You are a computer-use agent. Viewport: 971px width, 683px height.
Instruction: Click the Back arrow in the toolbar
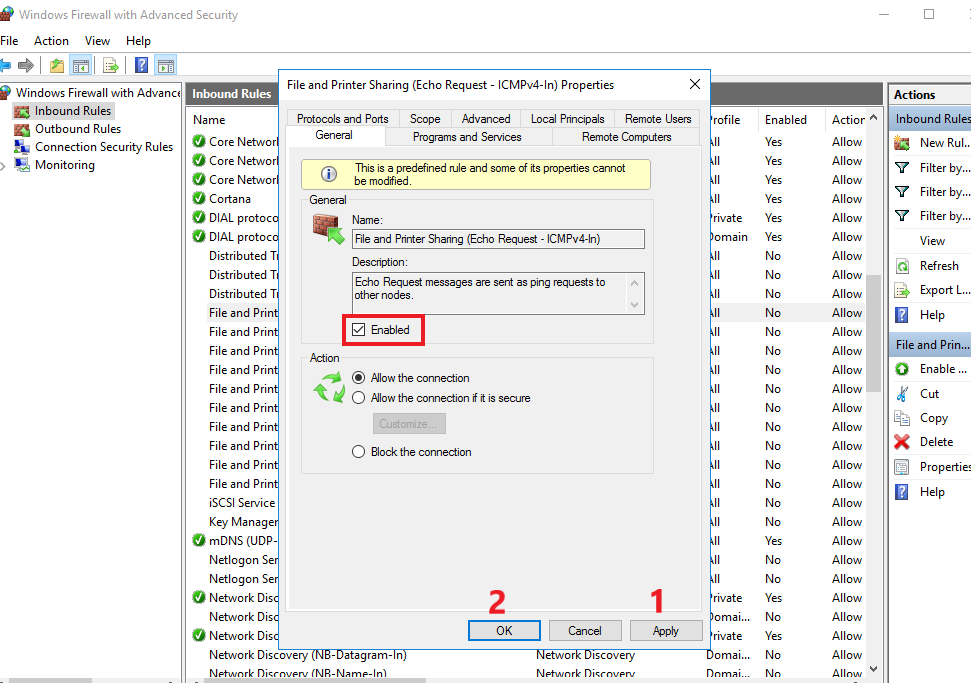pos(6,66)
